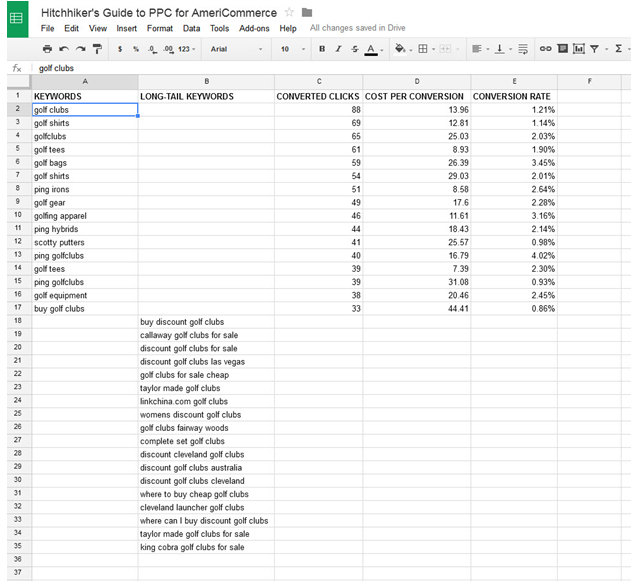Select cell 'linkchina.com golf clubs'
The height and width of the screenshot is (587, 637).
tap(206, 402)
